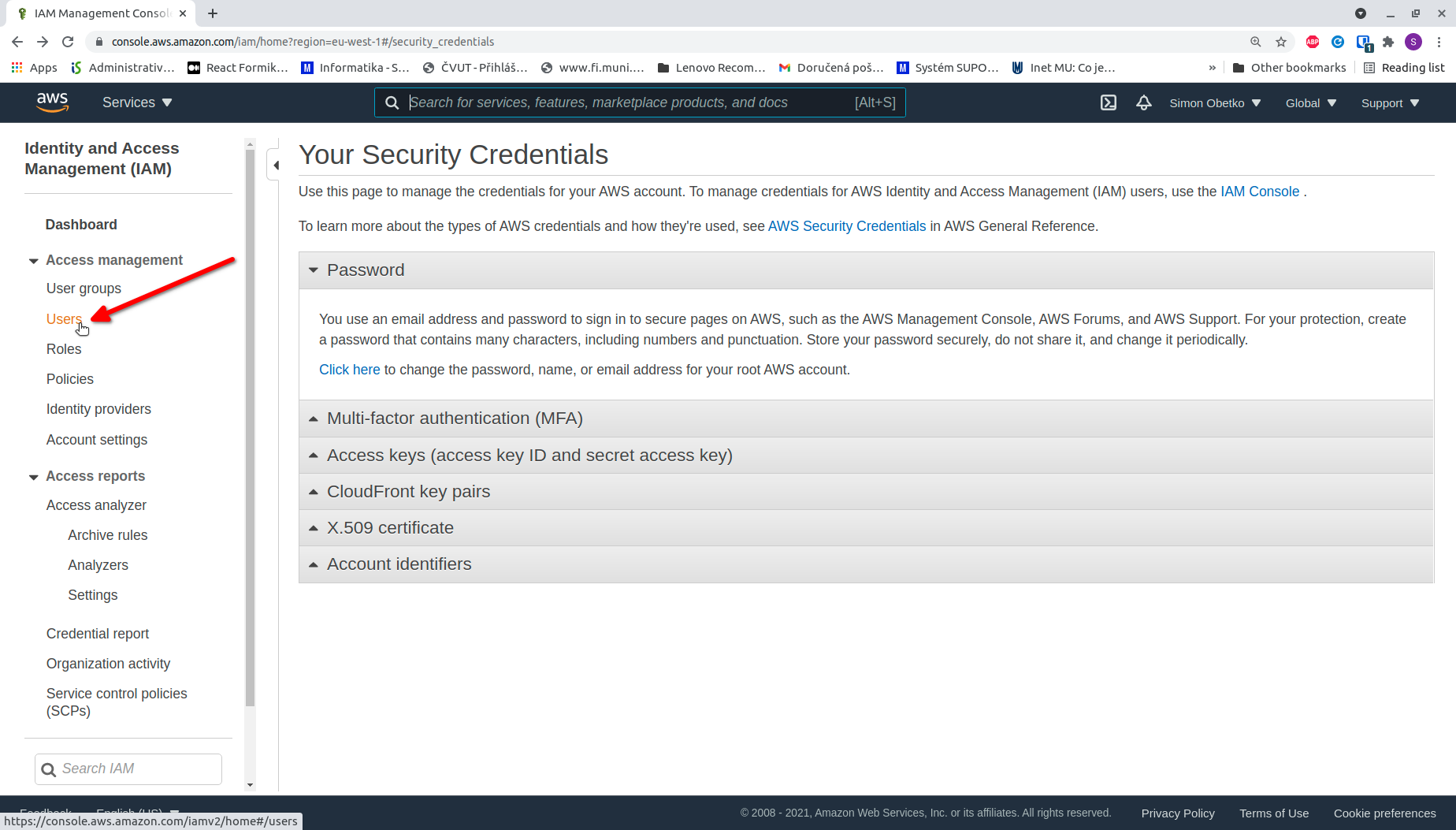Expand the CloudFront key pairs section

click(866, 492)
